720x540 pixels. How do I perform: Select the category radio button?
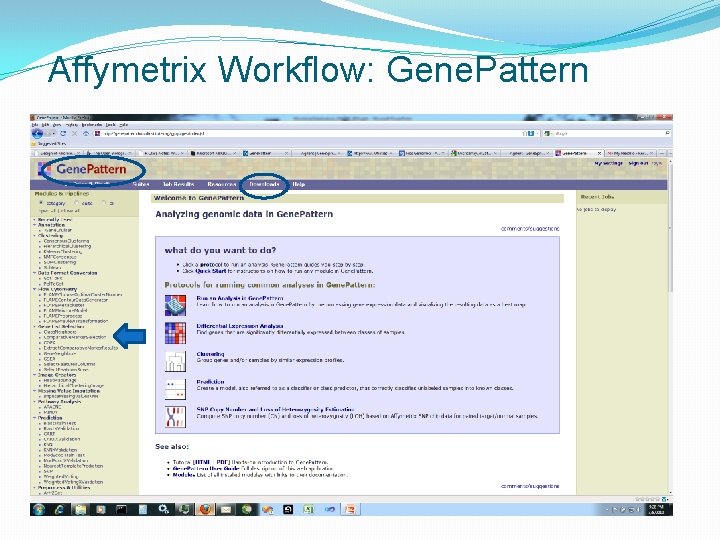[41, 203]
